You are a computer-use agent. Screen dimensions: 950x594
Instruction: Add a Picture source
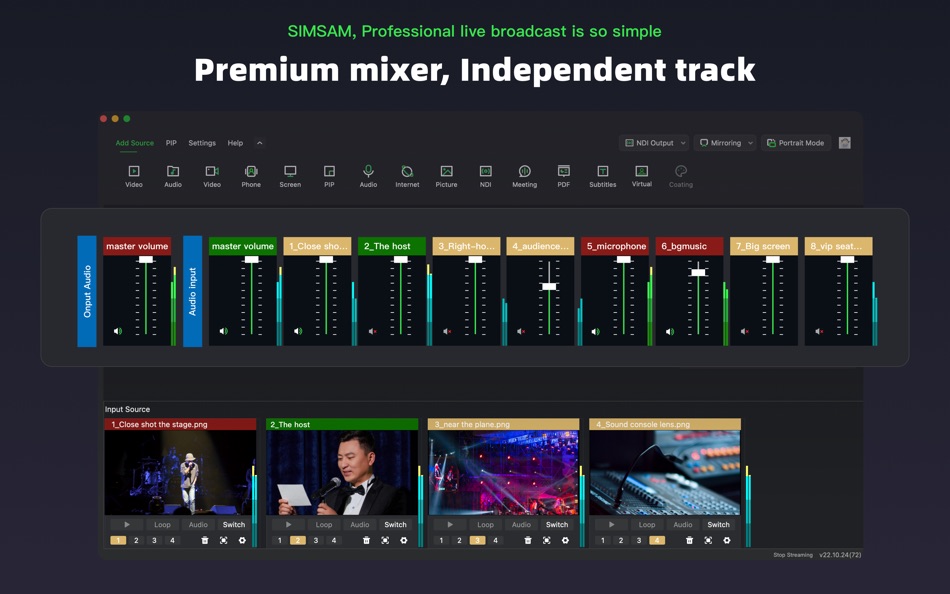447,176
